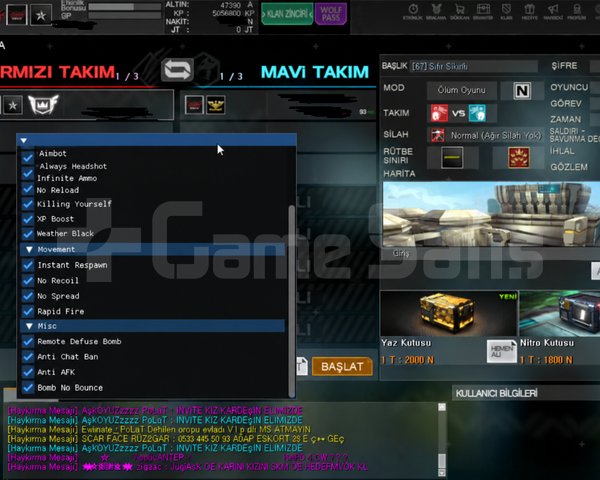Screen dimensions: 600x480
Task: Open the Ölüm Oyunu mode selector
Action: pyautogui.click(x=461, y=90)
